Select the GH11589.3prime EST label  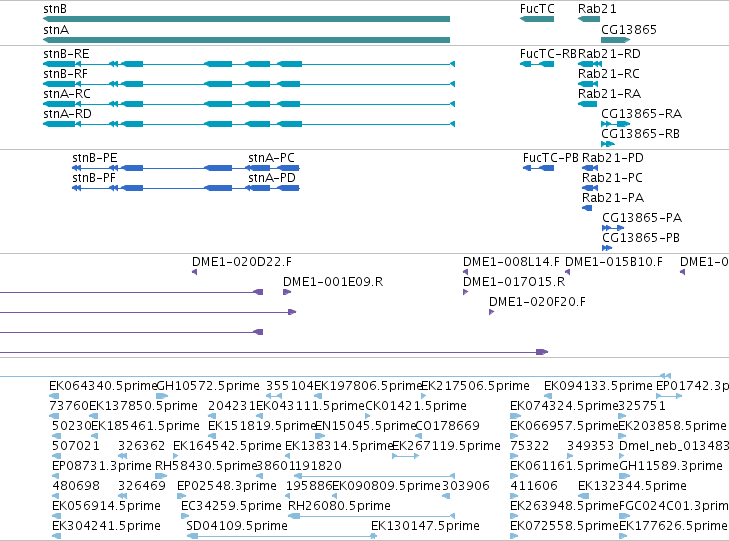(x=671, y=466)
